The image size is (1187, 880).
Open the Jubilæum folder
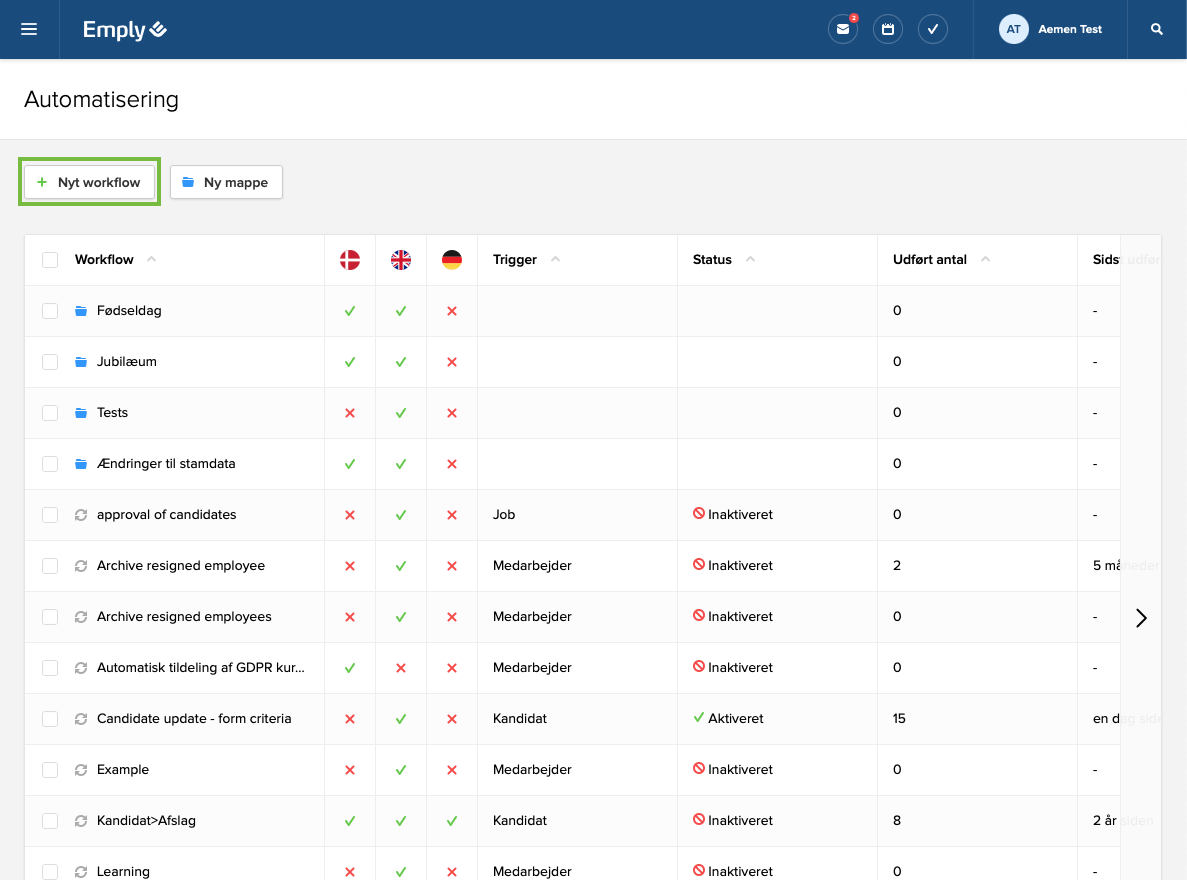point(127,362)
